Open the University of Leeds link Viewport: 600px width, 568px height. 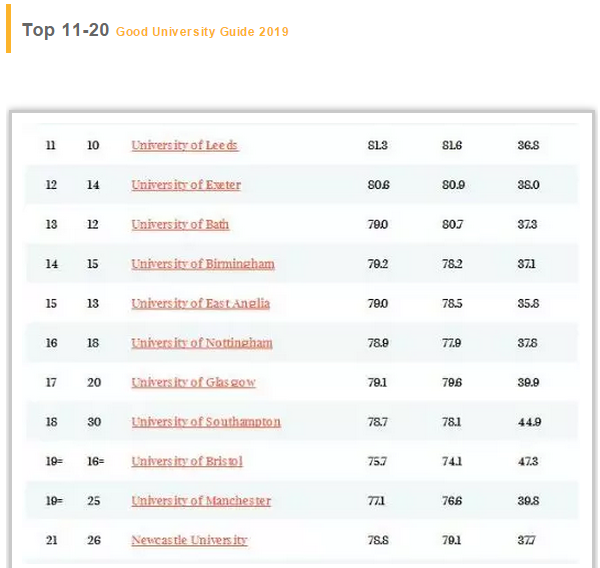[x=184, y=146]
